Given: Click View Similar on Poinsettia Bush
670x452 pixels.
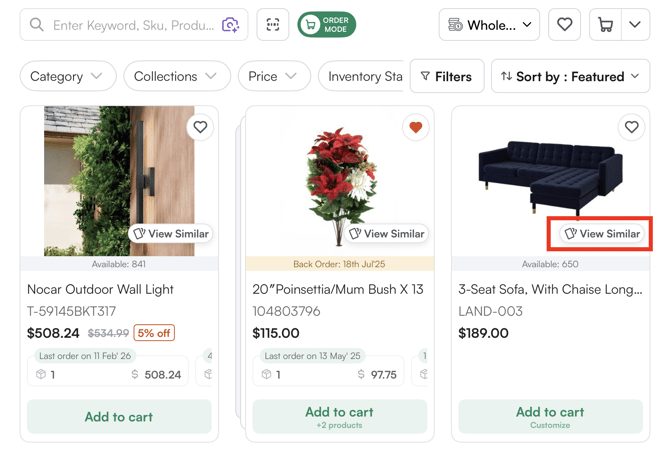Looking at the screenshot, I should [387, 234].
